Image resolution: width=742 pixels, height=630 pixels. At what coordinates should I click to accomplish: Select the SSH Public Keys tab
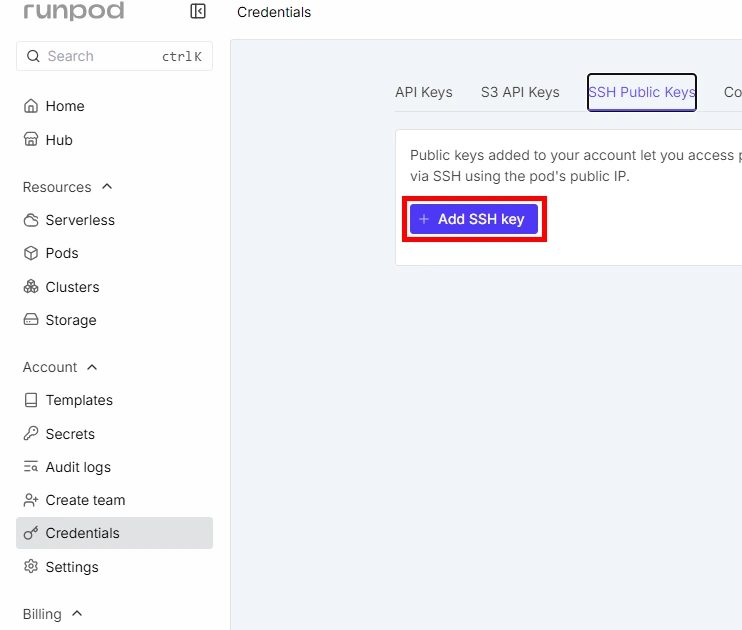pyautogui.click(x=642, y=92)
